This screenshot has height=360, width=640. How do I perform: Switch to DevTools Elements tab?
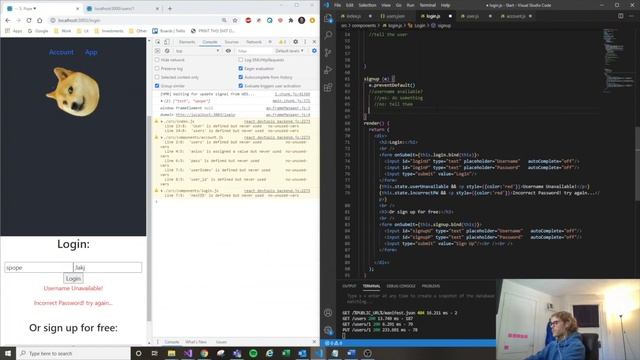[187, 42]
